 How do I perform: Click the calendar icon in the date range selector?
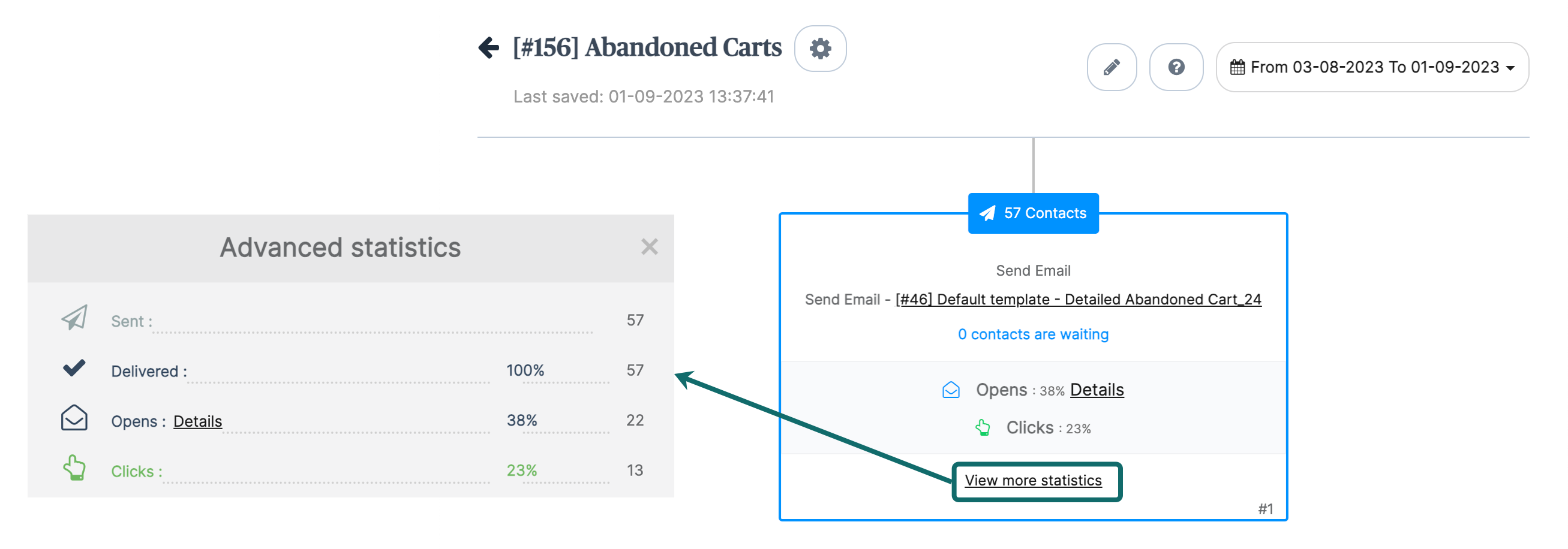pos(1237,67)
